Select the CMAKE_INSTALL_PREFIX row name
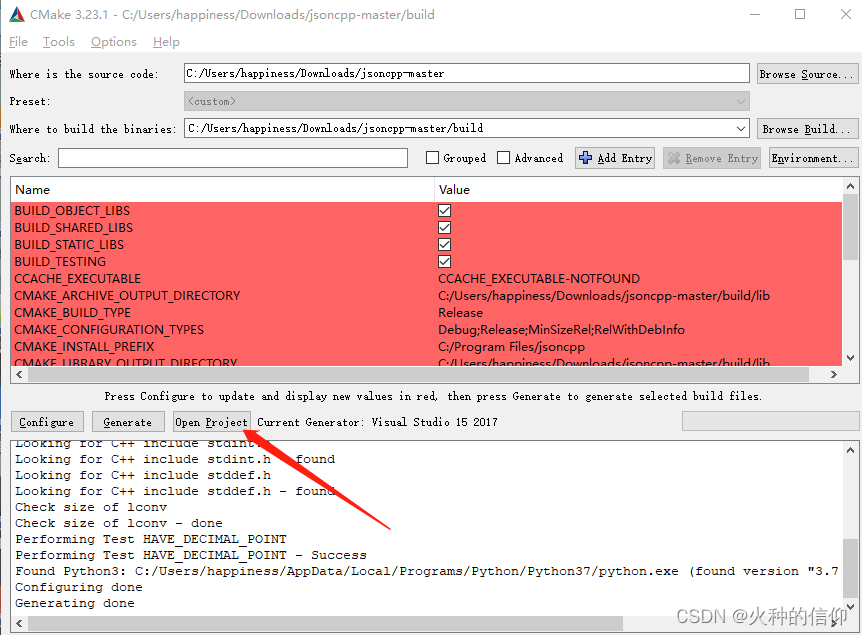 click(84, 347)
